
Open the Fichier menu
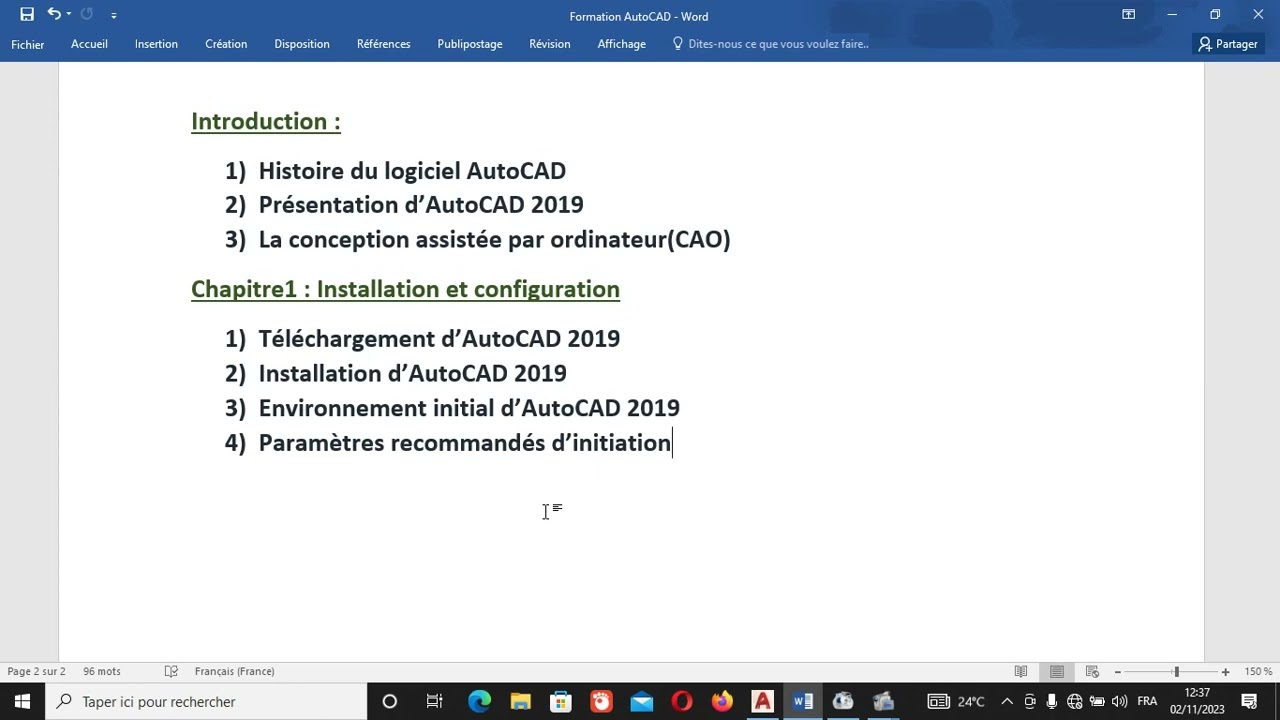coord(28,44)
